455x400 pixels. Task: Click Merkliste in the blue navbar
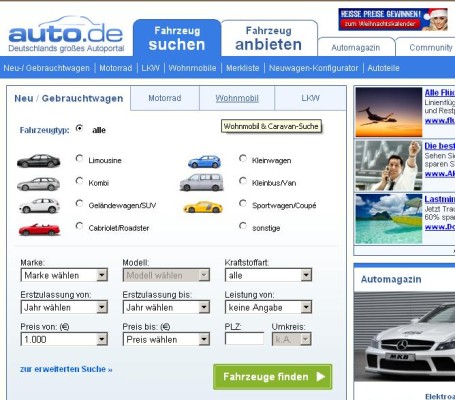point(243,68)
